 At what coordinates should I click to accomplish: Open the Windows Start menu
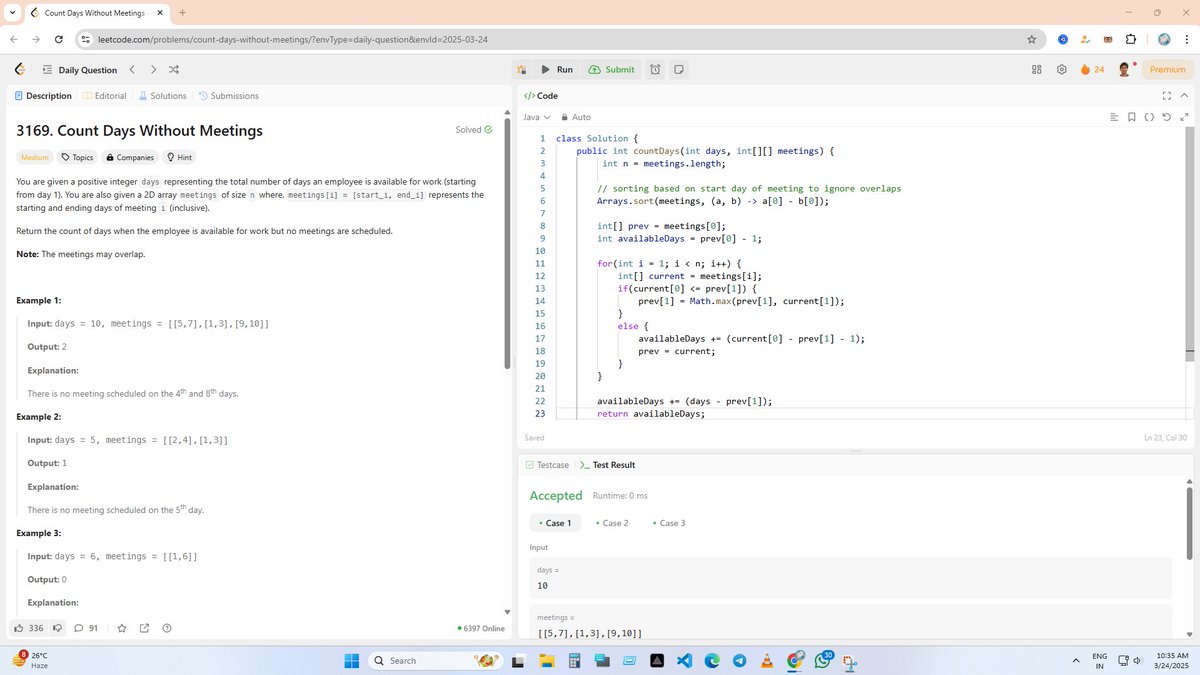(352, 661)
